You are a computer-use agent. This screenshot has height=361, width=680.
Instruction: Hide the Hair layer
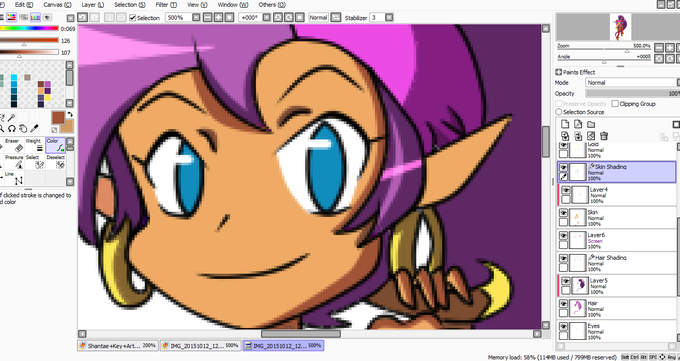563,304
